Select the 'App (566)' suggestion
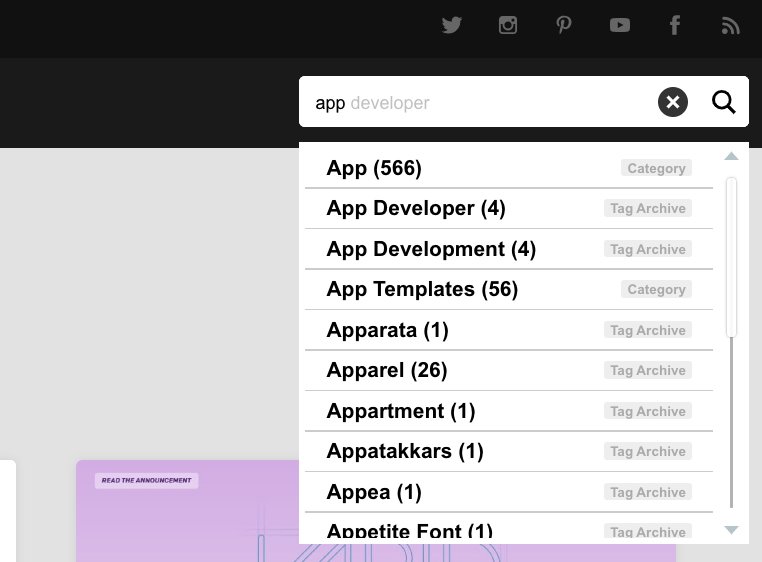 (x=509, y=168)
